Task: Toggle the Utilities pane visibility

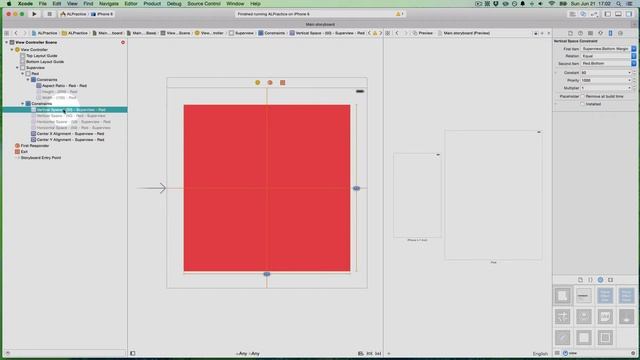Action: [629, 14]
